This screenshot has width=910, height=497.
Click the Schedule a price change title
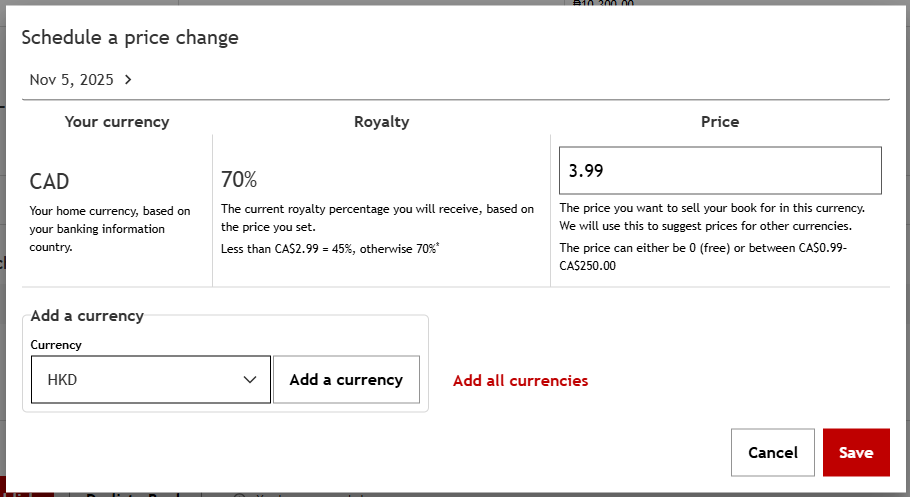[x=130, y=38]
